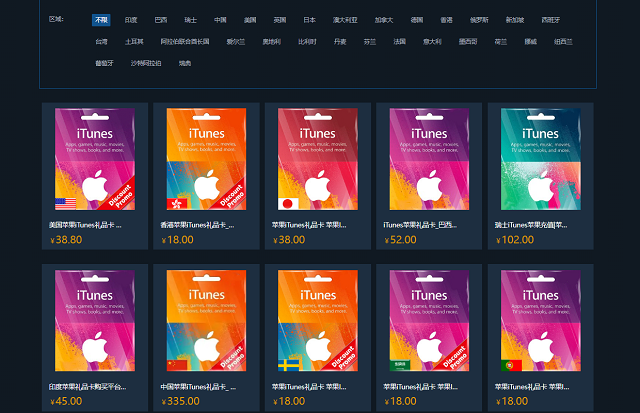
Task: Click the ¥52.00 price
Action: coord(400,240)
